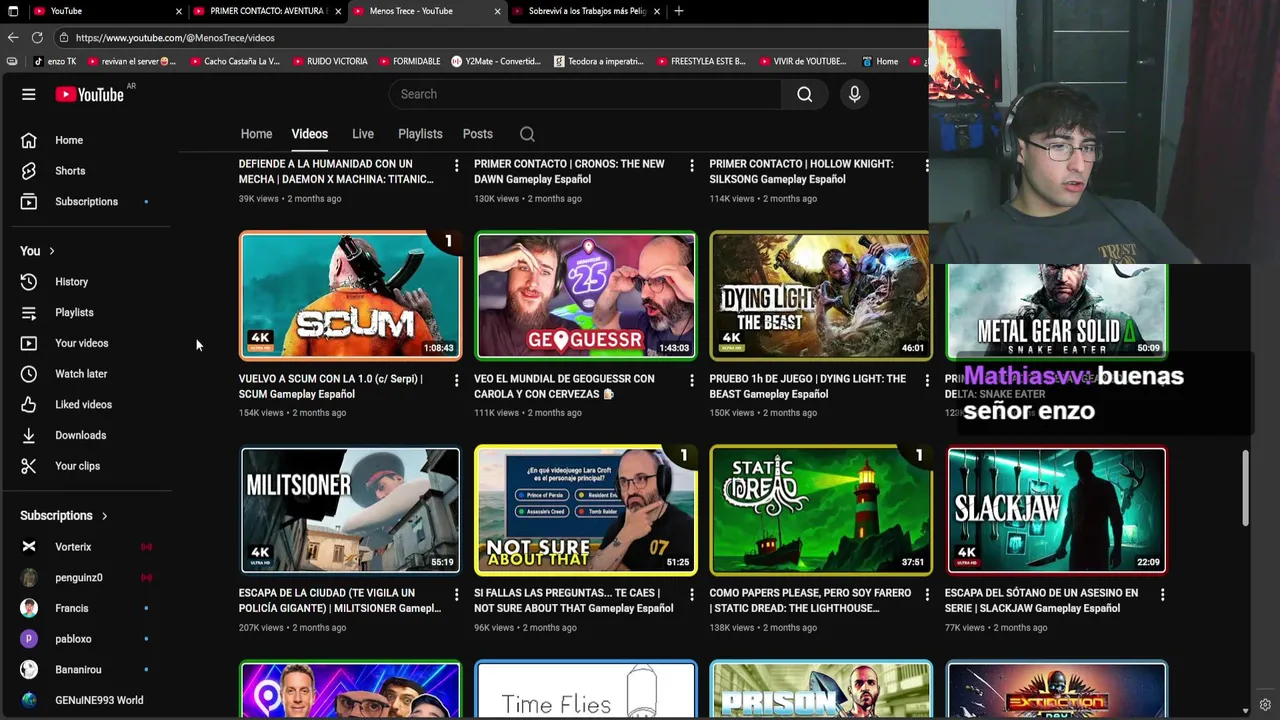Switch to Sobreviví a los Trabajos browser tab
The height and width of the screenshot is (720, 1280).
coord(585,11)
